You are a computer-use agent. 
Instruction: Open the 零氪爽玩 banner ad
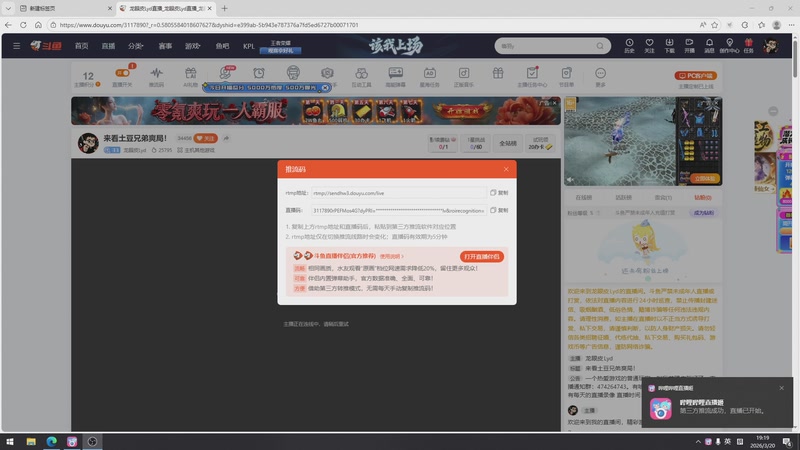pyautogui.click(x=316, y=111)
